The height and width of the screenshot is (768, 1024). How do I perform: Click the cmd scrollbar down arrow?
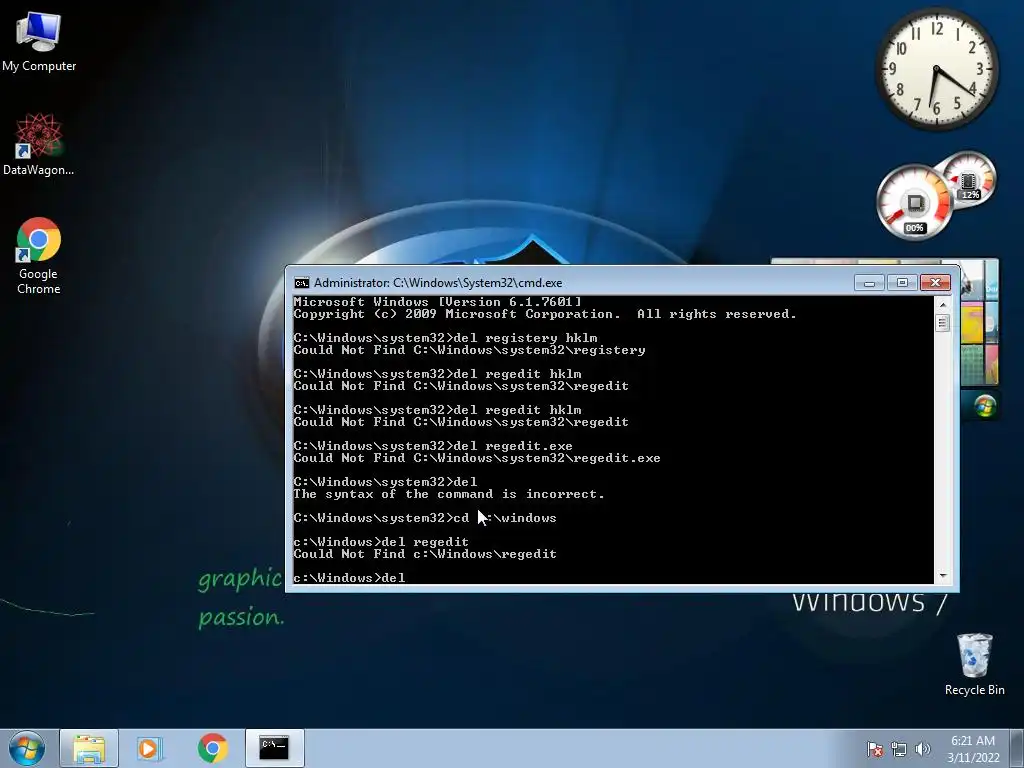[942, 576]
